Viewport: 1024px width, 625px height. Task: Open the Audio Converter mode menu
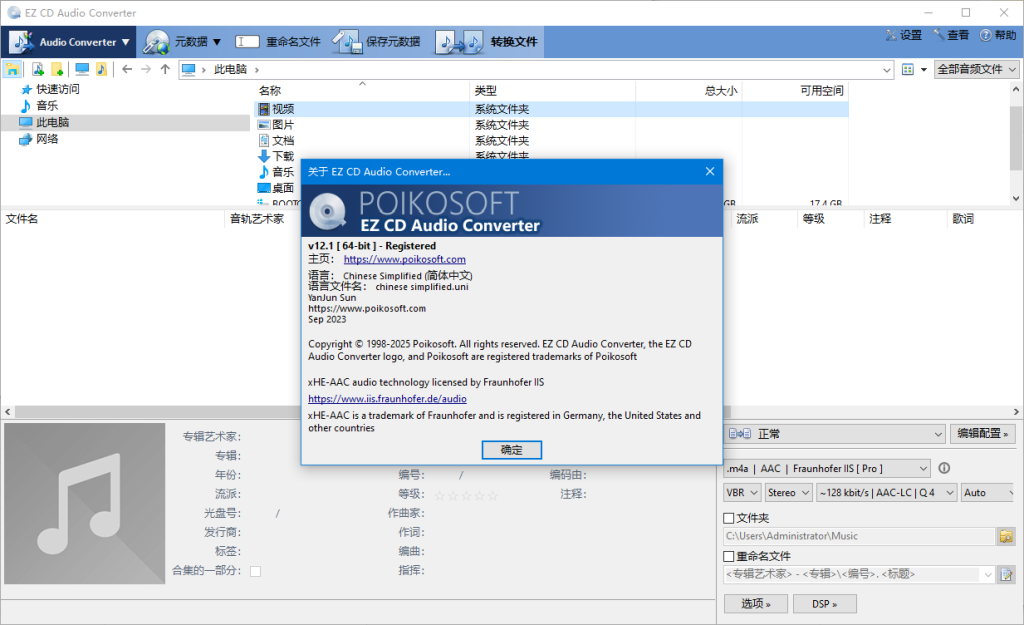click(x=69, y=42)
